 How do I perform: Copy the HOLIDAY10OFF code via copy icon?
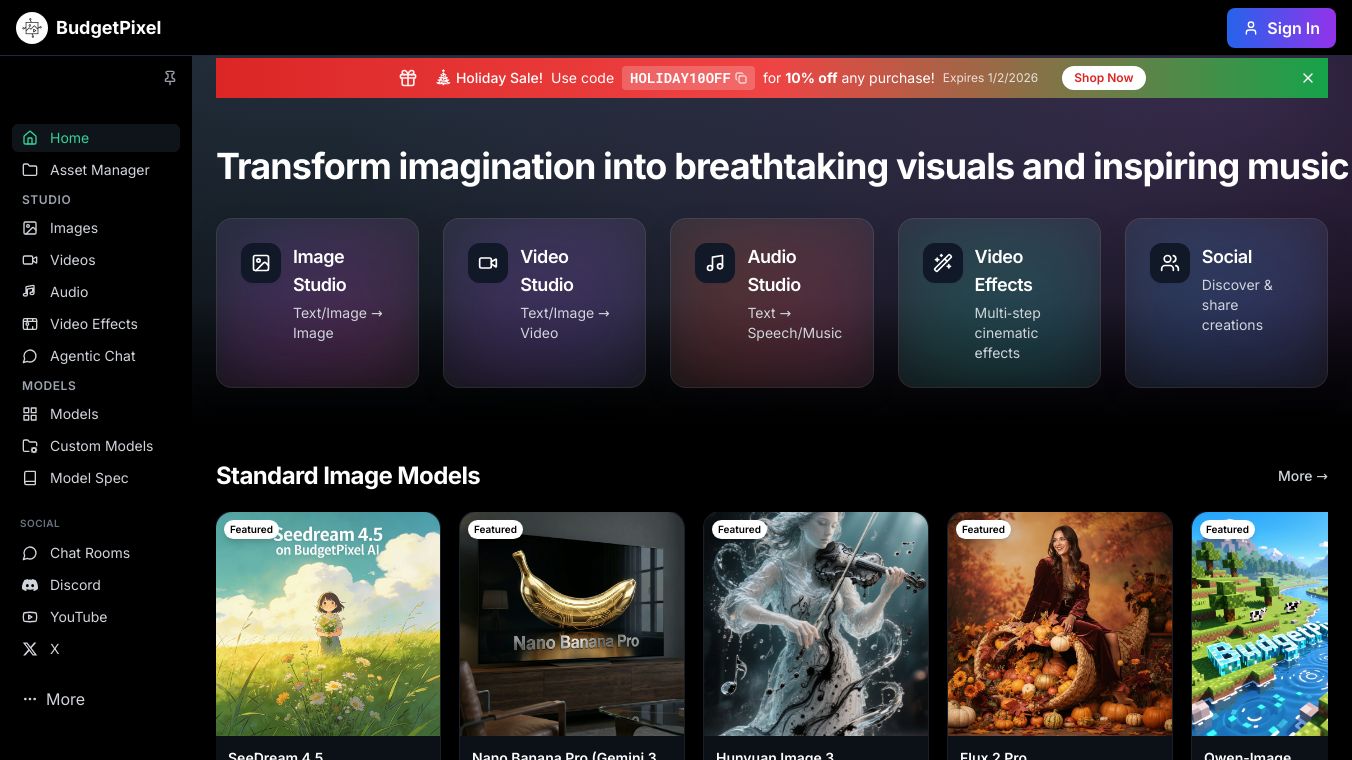(741, 78)
